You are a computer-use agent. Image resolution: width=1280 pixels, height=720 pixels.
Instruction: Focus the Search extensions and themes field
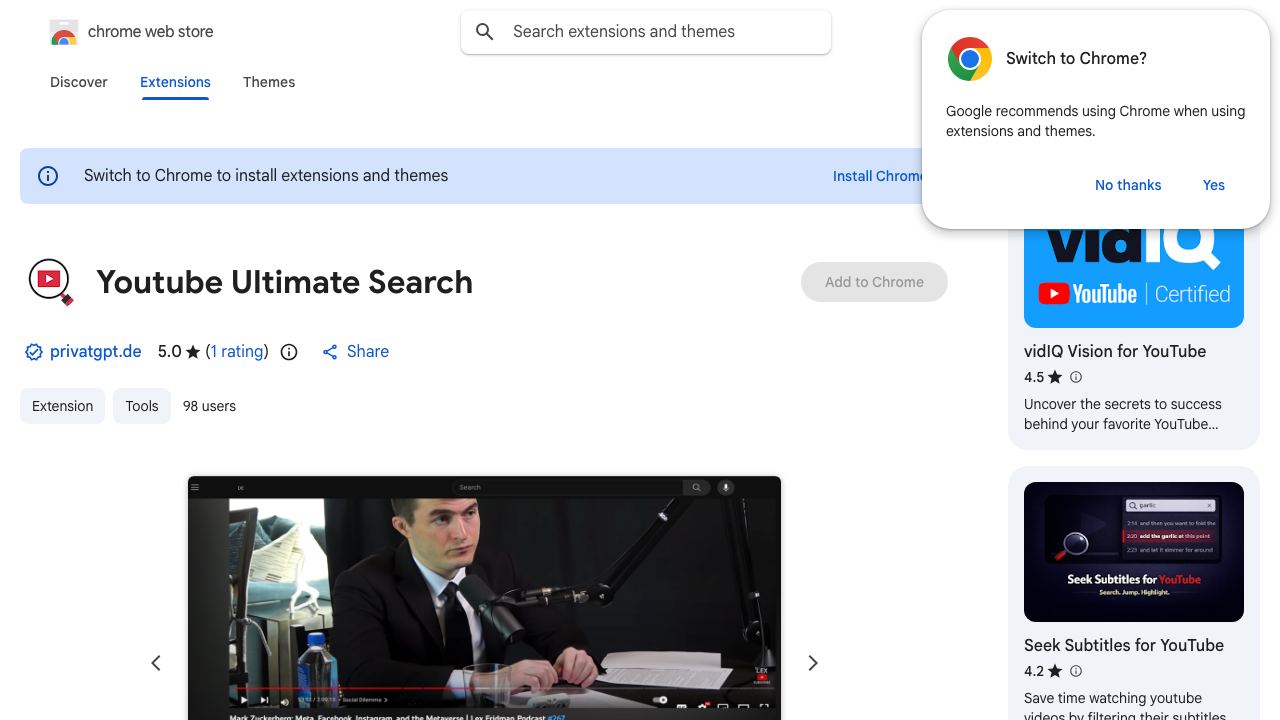pos(646,32)
